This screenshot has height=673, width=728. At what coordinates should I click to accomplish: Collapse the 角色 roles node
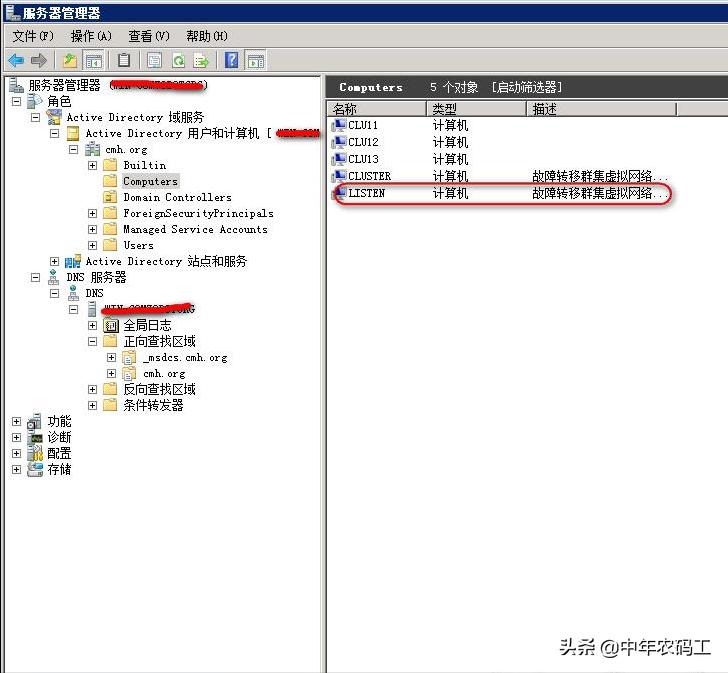pos(16,101)
